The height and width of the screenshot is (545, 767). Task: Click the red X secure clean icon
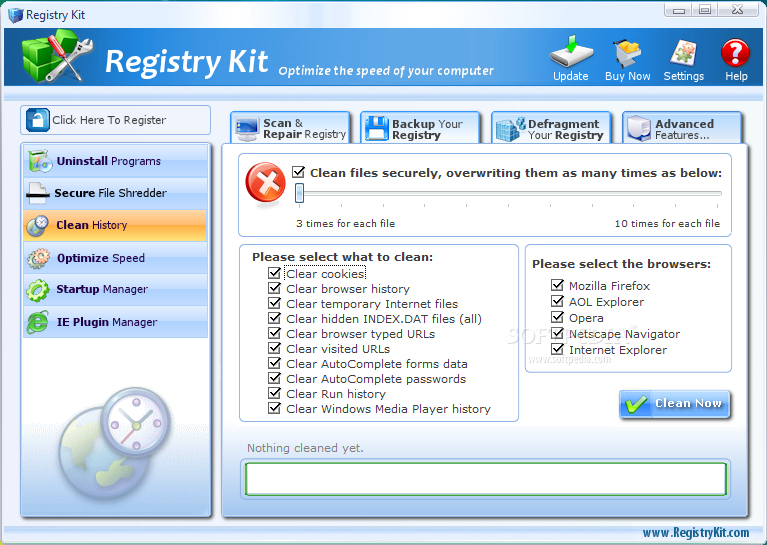(x=266, y=183)
